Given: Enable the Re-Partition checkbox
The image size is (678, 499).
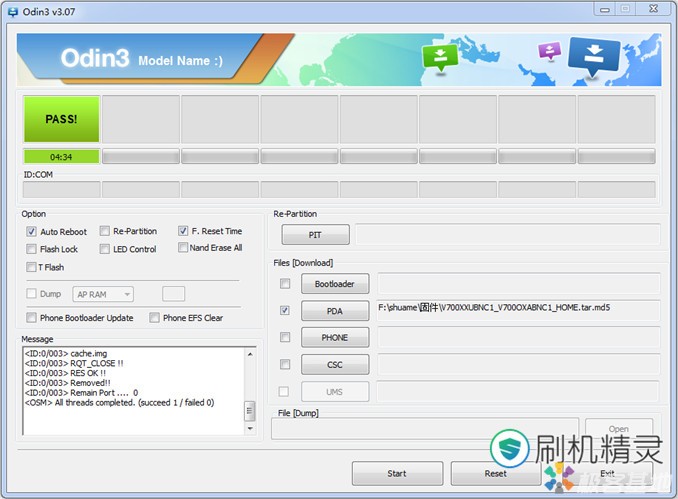Looking at the screenshot, I should pos(104,231).
